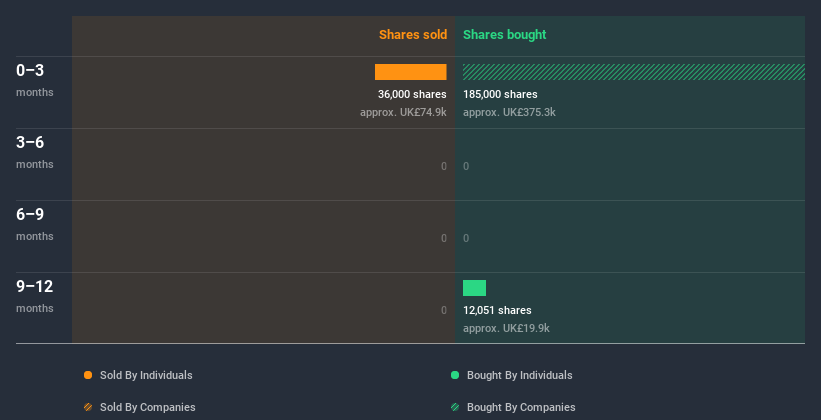The width and height of the screenshot is (821, 420).
Task: Click the 12,051 shares label
Action: pos(497,310)
